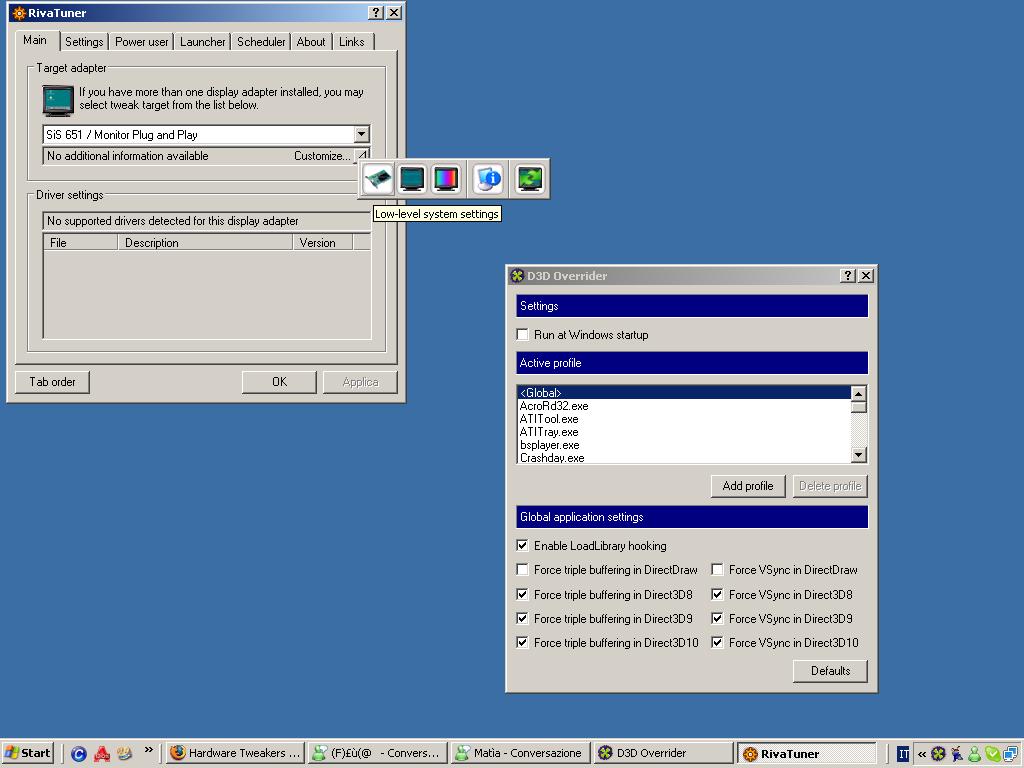
Task: Expand the Customize arrow button
Action: [362, 155]
